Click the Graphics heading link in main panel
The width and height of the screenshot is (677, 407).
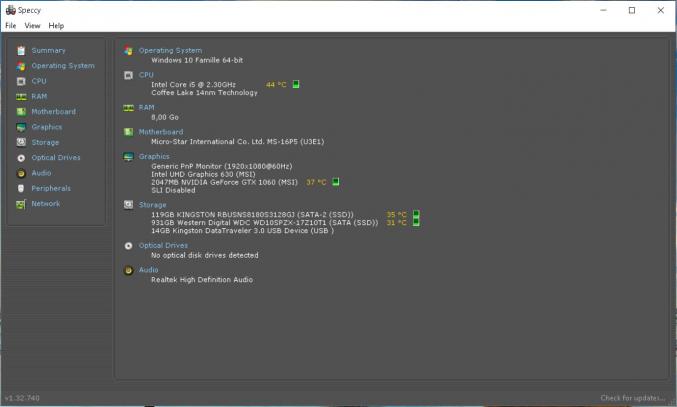(x=154, y=157)
